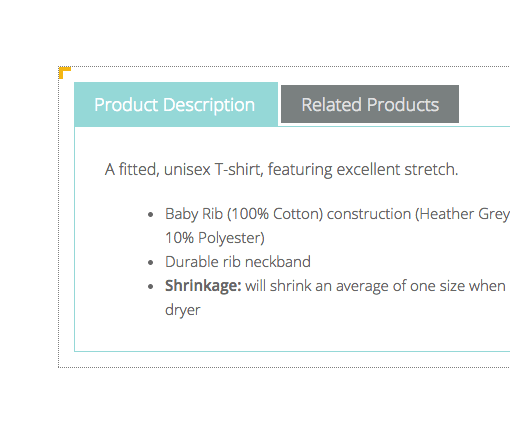This screenshot has height=440, width=510.
Task: Click the bullet dot before Baby Rib
Action: click(151, 215)
